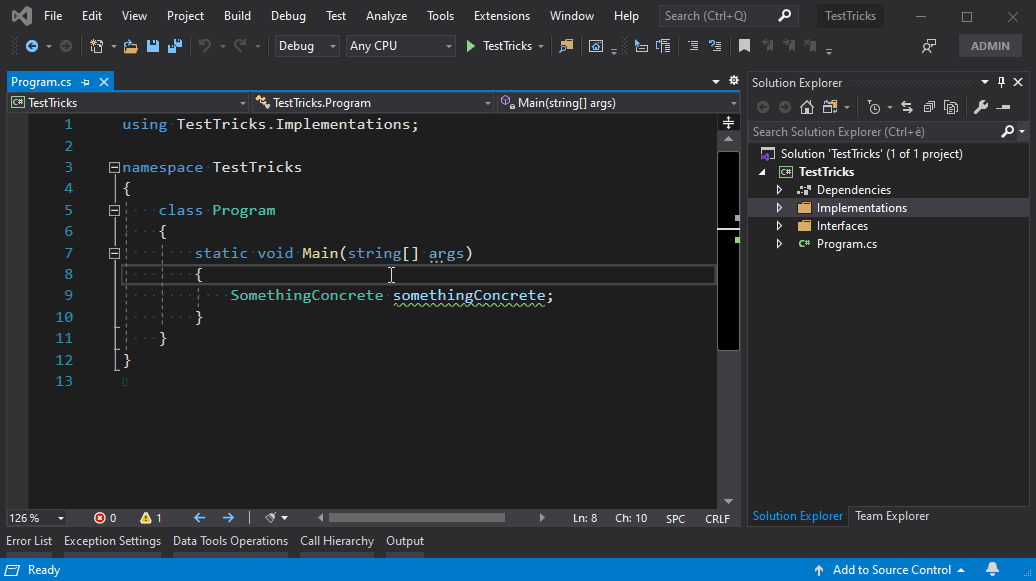The width and height of the screenshot is (1036, 581).
Task: Navigate to previous issue with left arrow
Action: (200, 518)
